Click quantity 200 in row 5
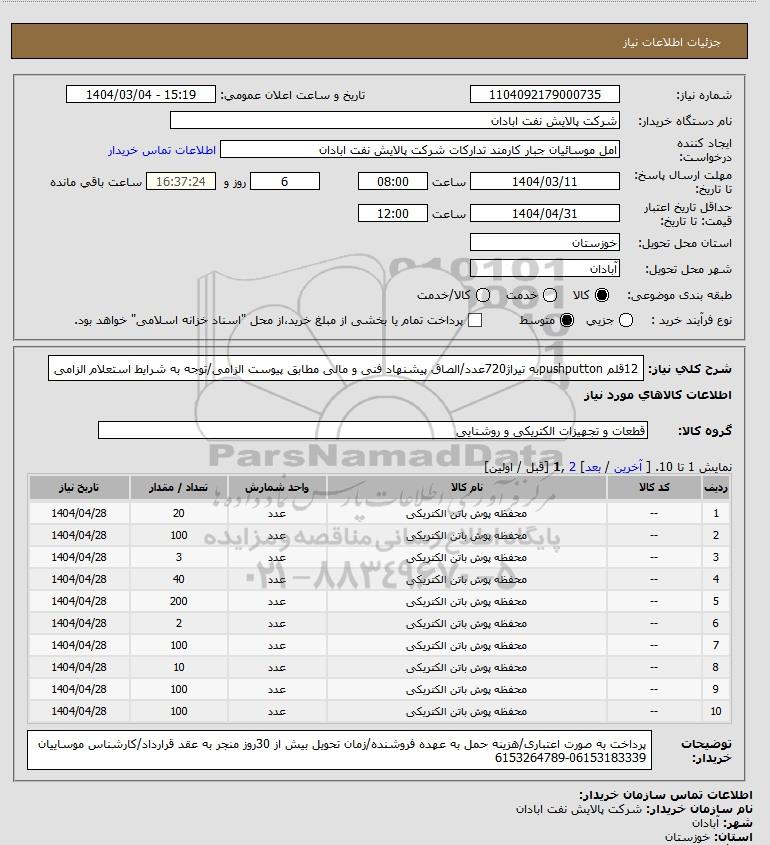 pos(179,601)
